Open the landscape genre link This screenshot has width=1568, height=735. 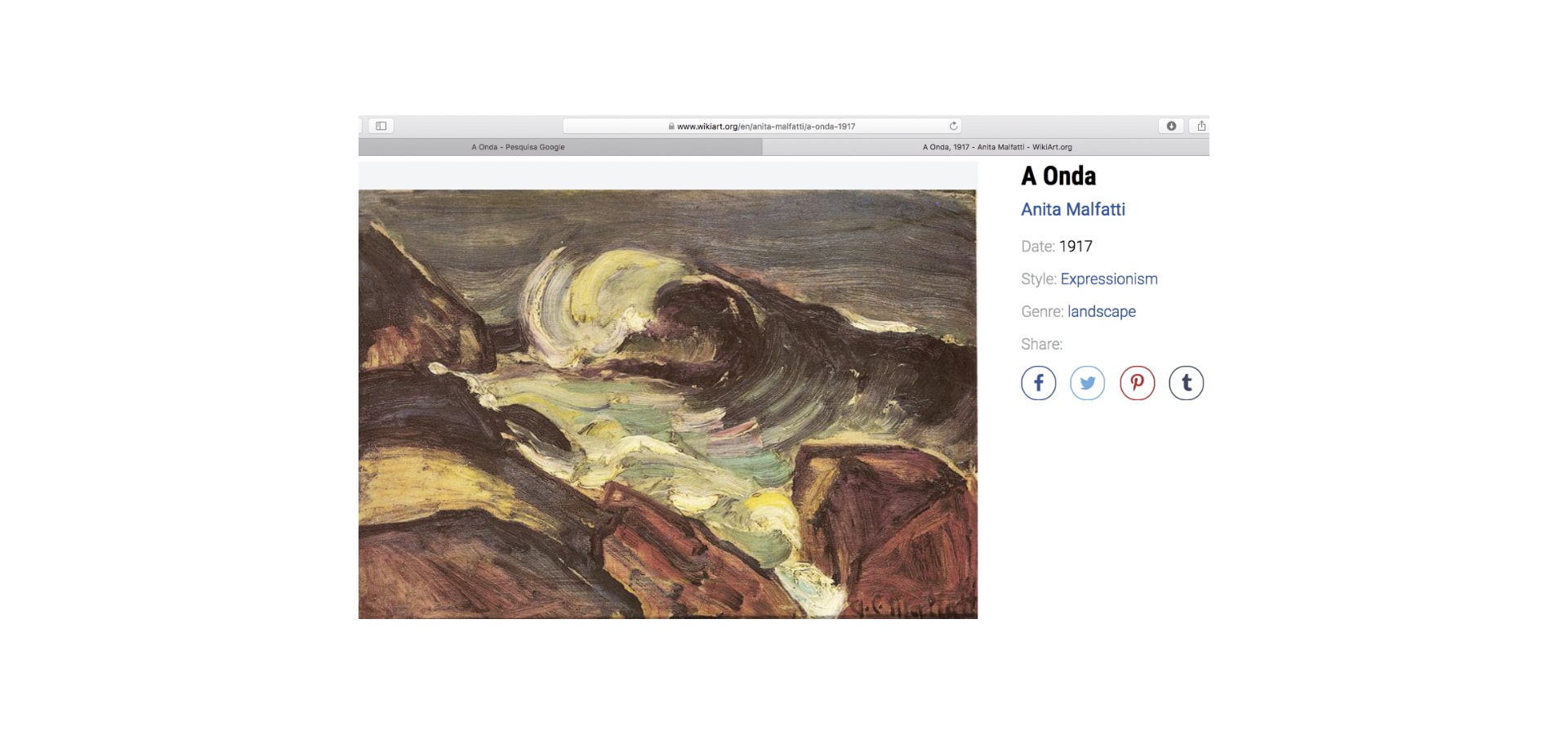tap(1101, 311)
